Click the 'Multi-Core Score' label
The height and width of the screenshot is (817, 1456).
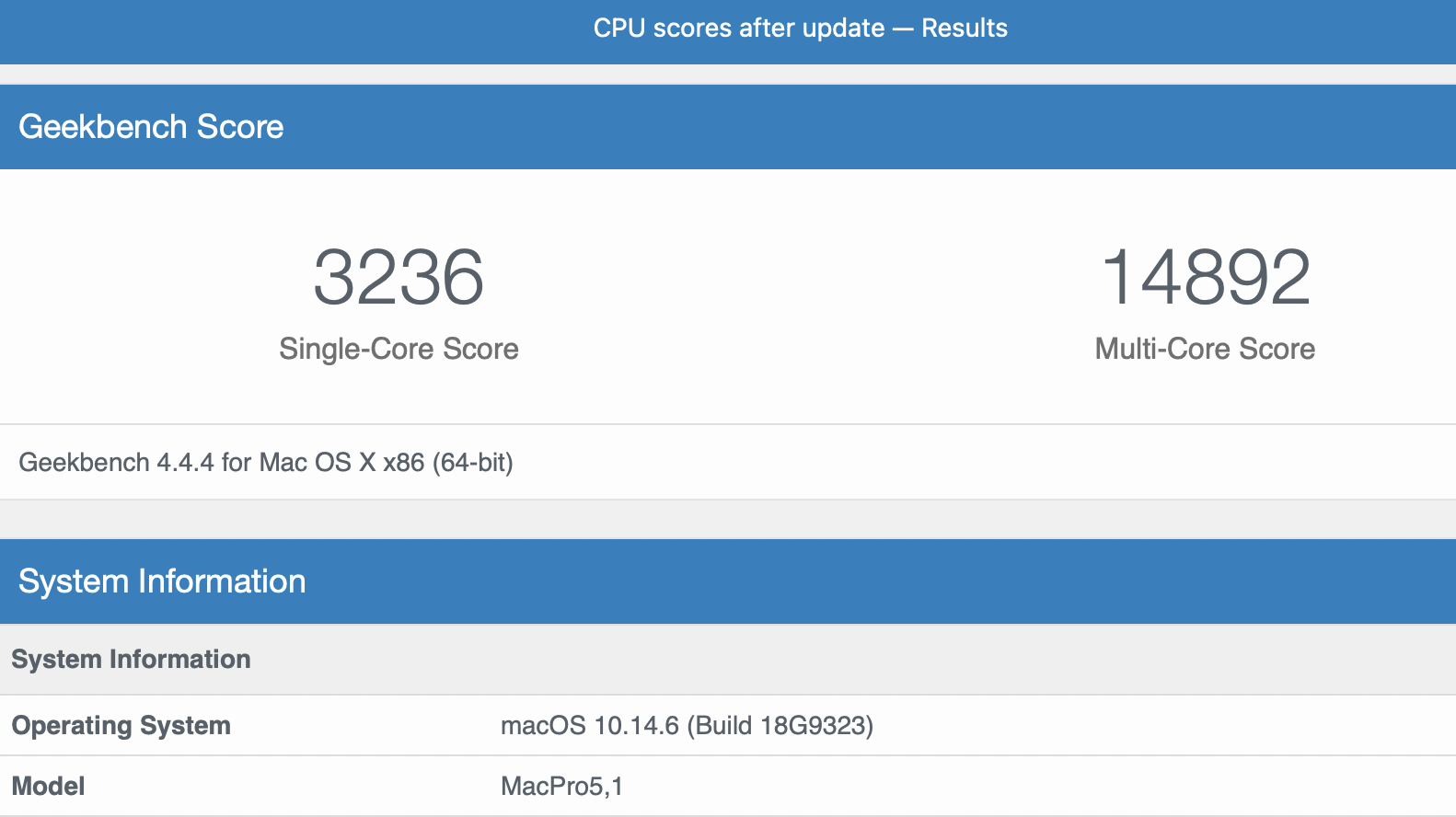tap(1205, 349)
